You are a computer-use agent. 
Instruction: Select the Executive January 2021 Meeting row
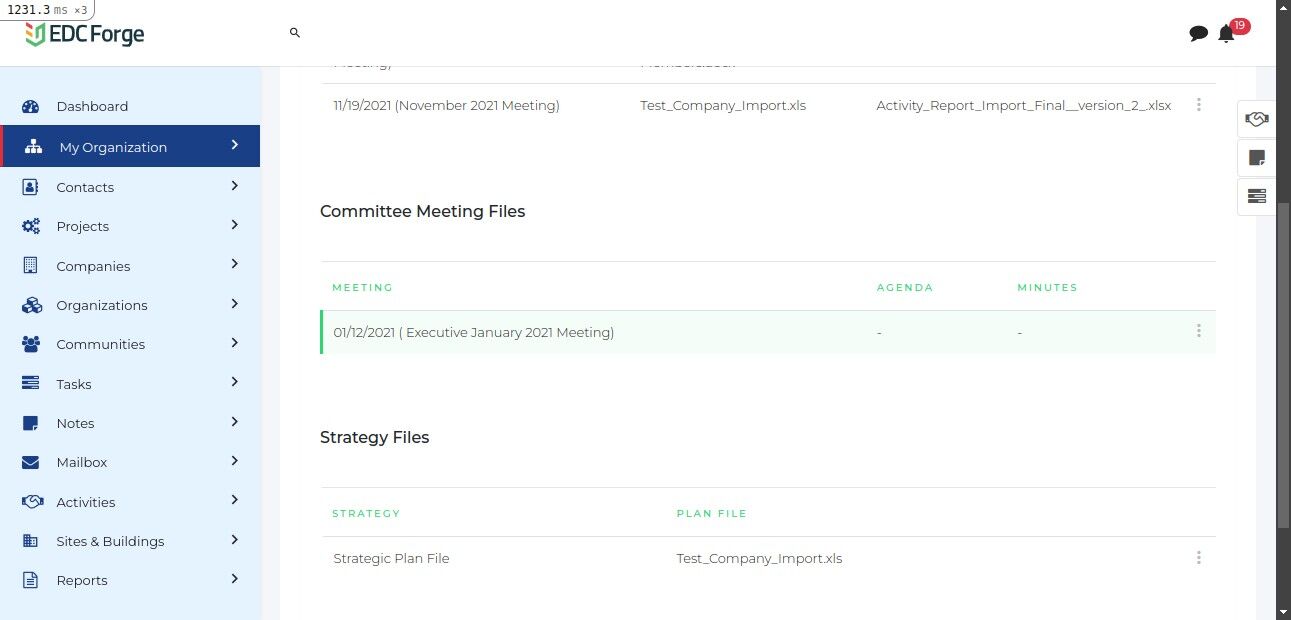click(x=474, y=332)
